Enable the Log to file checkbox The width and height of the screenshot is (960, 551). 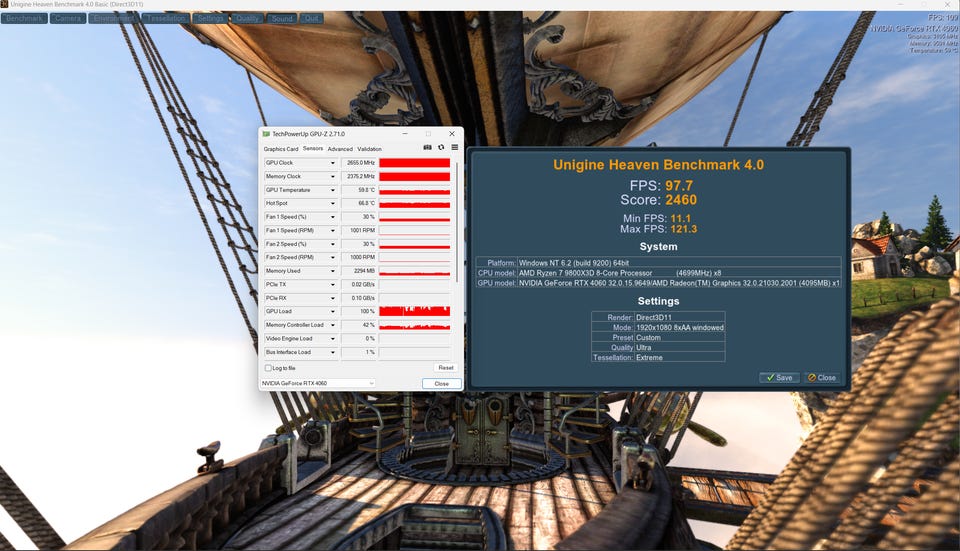(x=268, y=368)
